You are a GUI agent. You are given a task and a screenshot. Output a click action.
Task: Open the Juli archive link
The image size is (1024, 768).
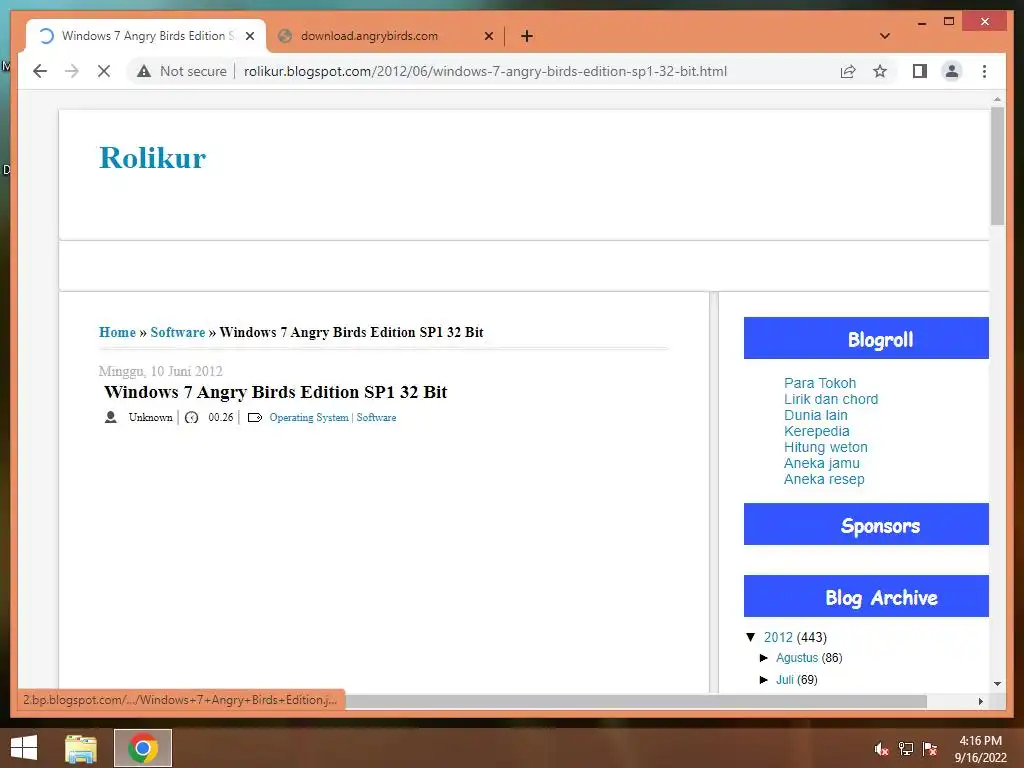[x=784, y=680]
